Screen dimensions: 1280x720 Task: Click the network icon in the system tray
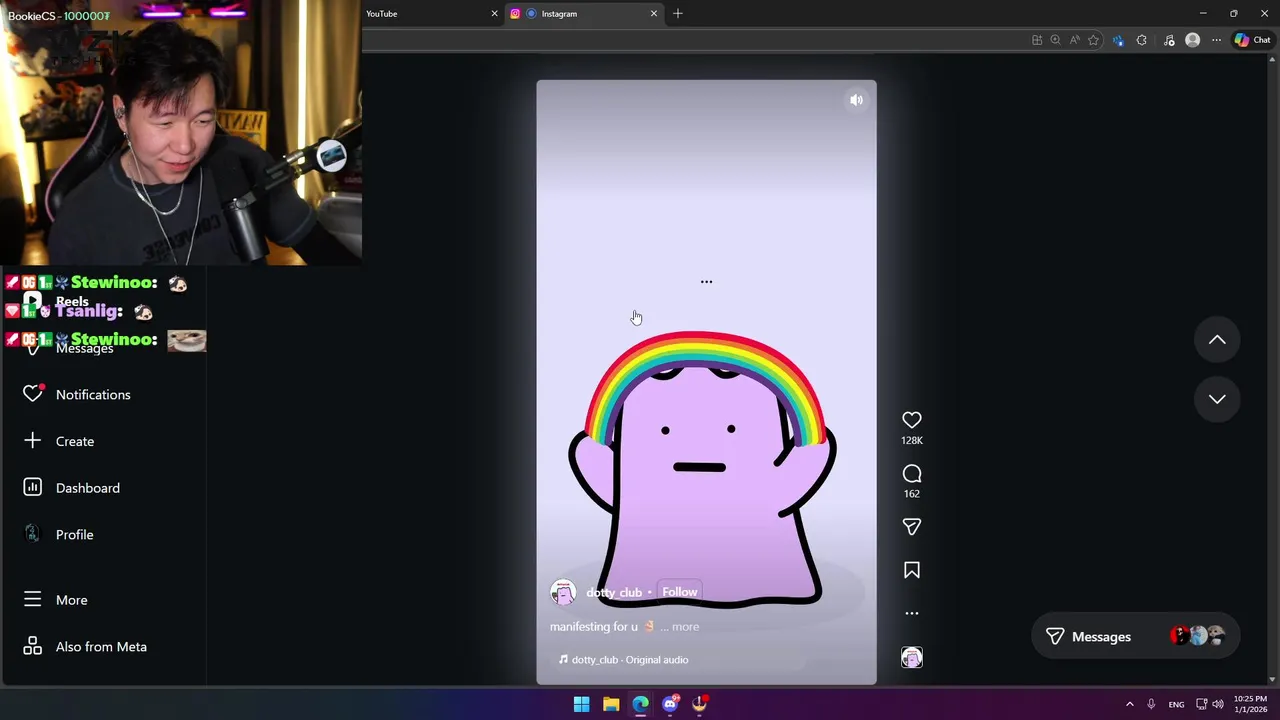coord(1201,704)
